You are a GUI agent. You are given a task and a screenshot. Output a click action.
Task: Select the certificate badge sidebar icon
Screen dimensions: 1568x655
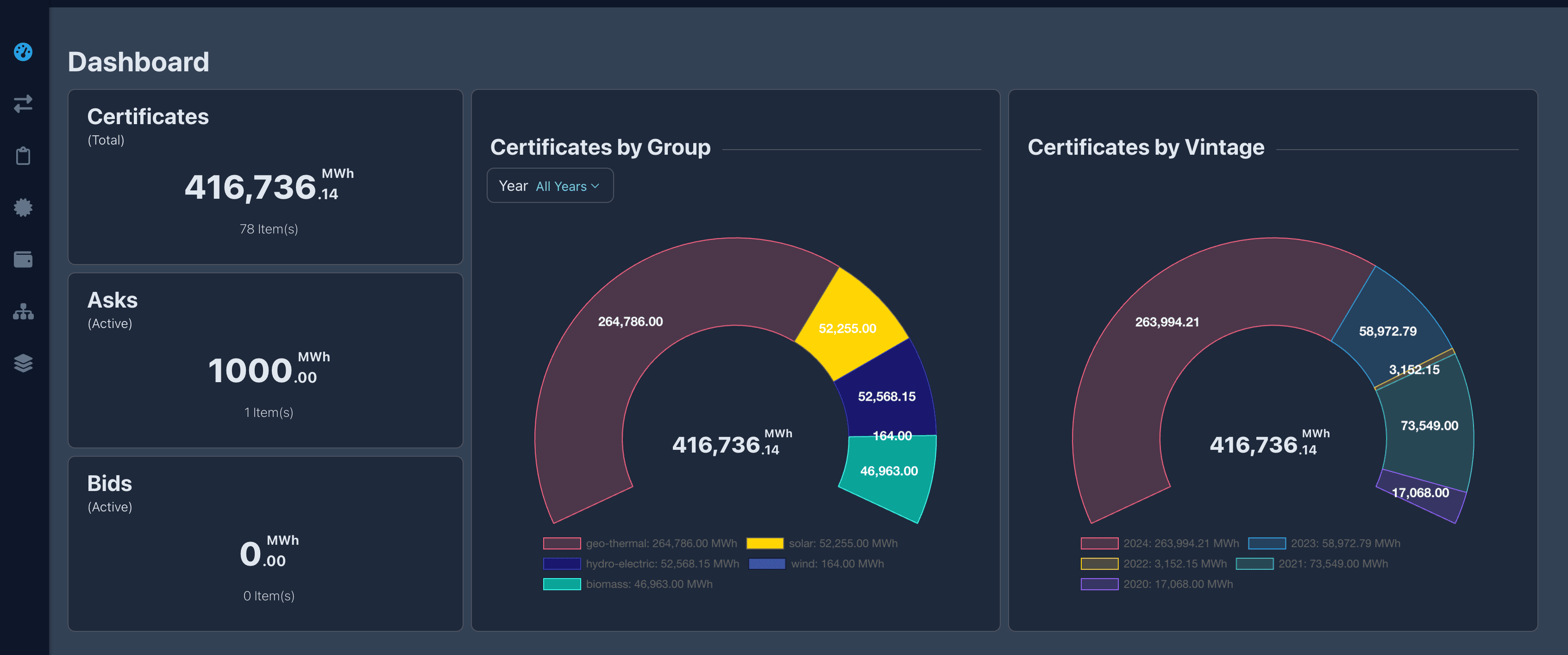click(x=23, y=208)
